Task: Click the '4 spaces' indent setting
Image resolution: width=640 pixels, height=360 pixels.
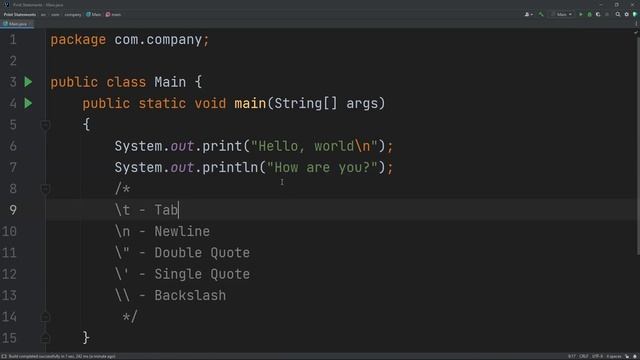Action: click(x=614, y=356)
